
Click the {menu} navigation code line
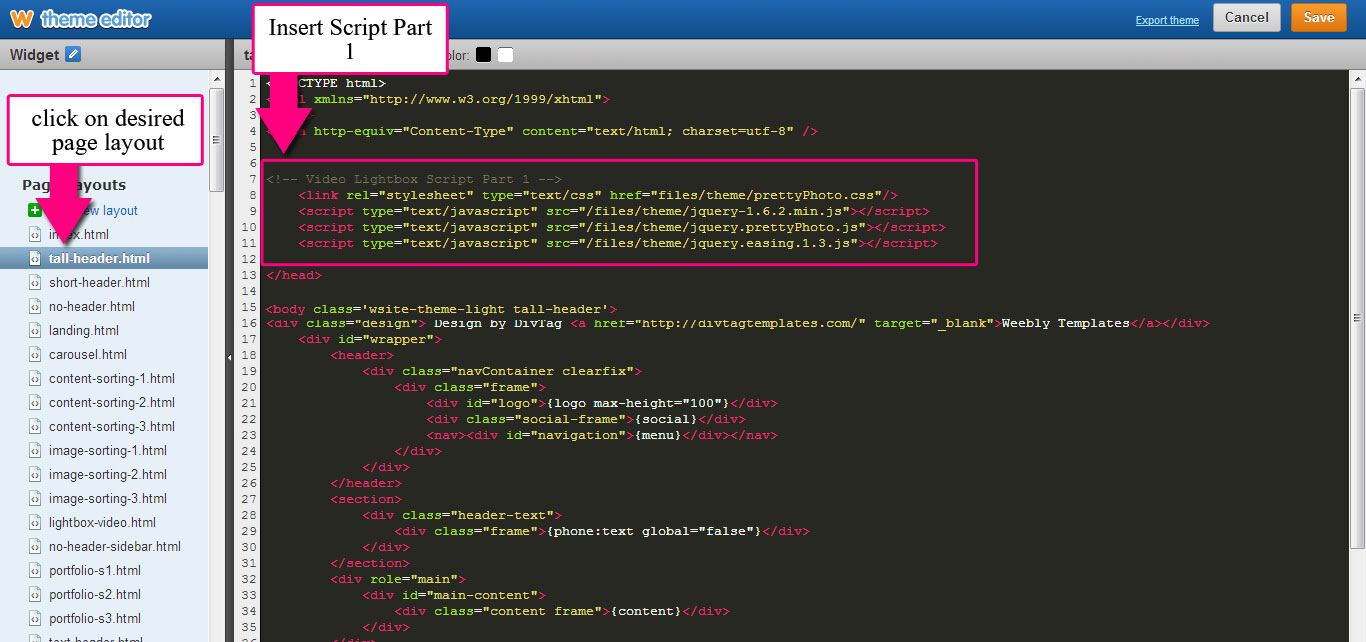pos(602,435)
